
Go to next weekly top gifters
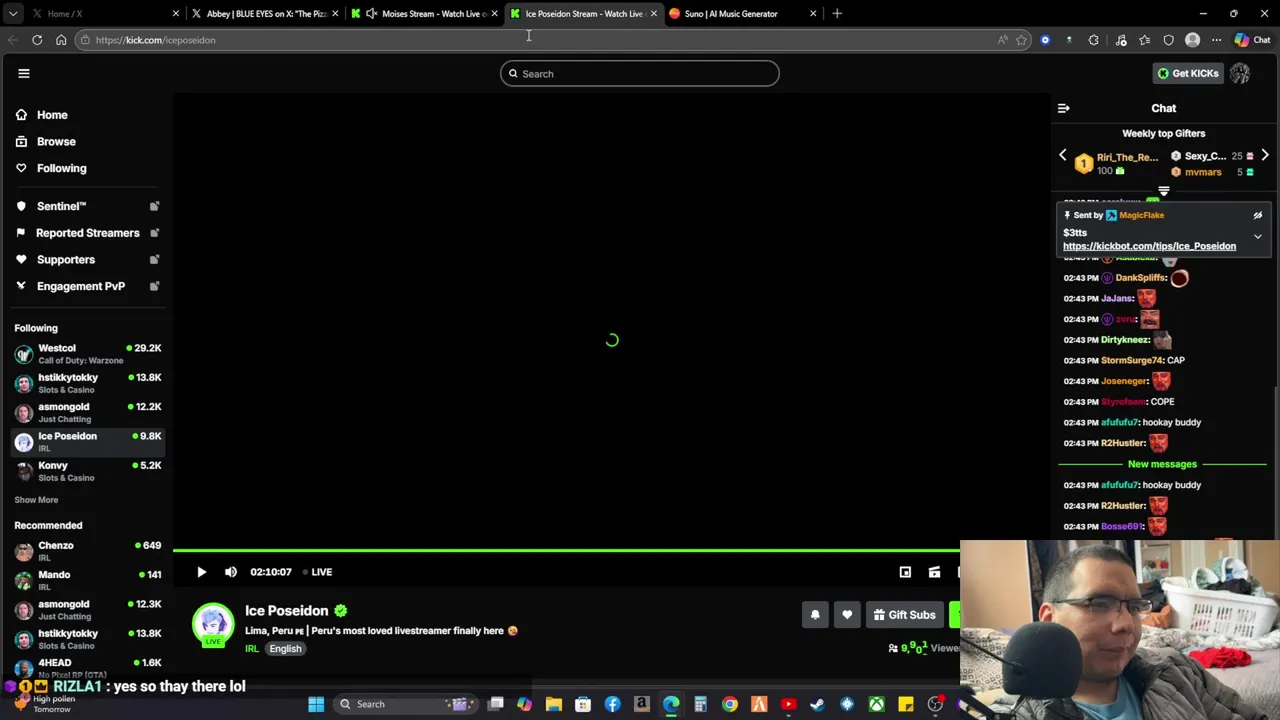coord(1265,156)
